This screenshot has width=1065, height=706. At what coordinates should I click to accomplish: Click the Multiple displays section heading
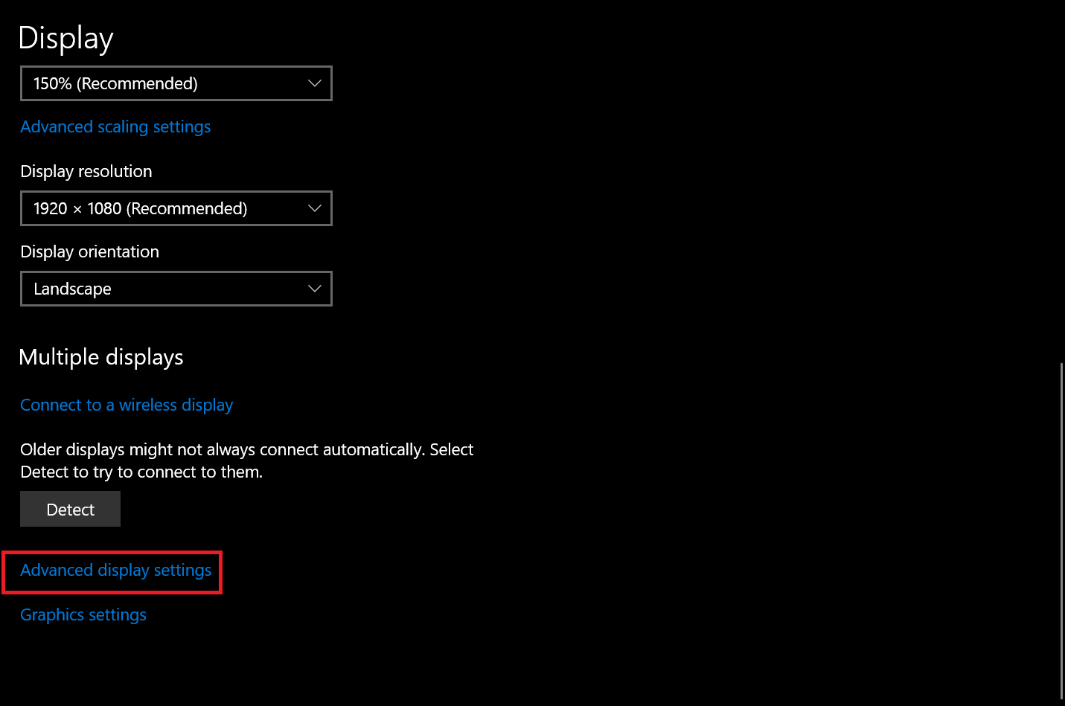pyautogui.click(x=101, y=357)
